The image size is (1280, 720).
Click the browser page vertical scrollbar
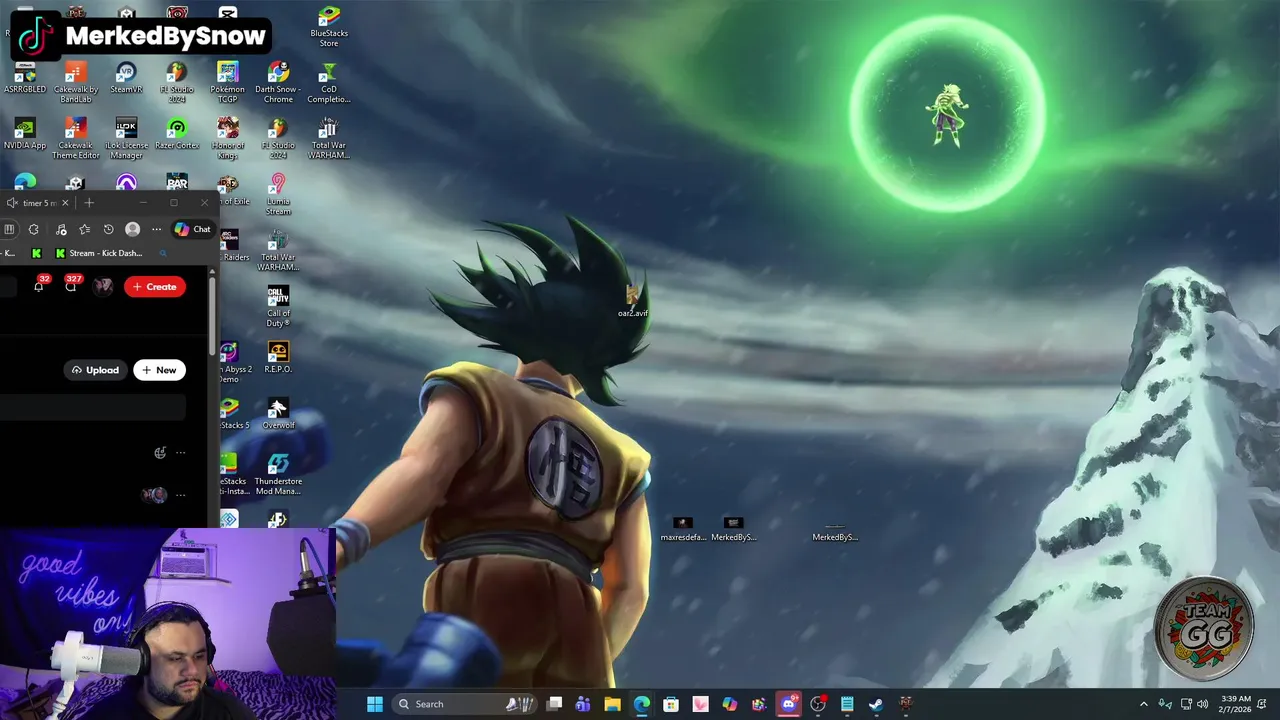[x=212, y=315]
